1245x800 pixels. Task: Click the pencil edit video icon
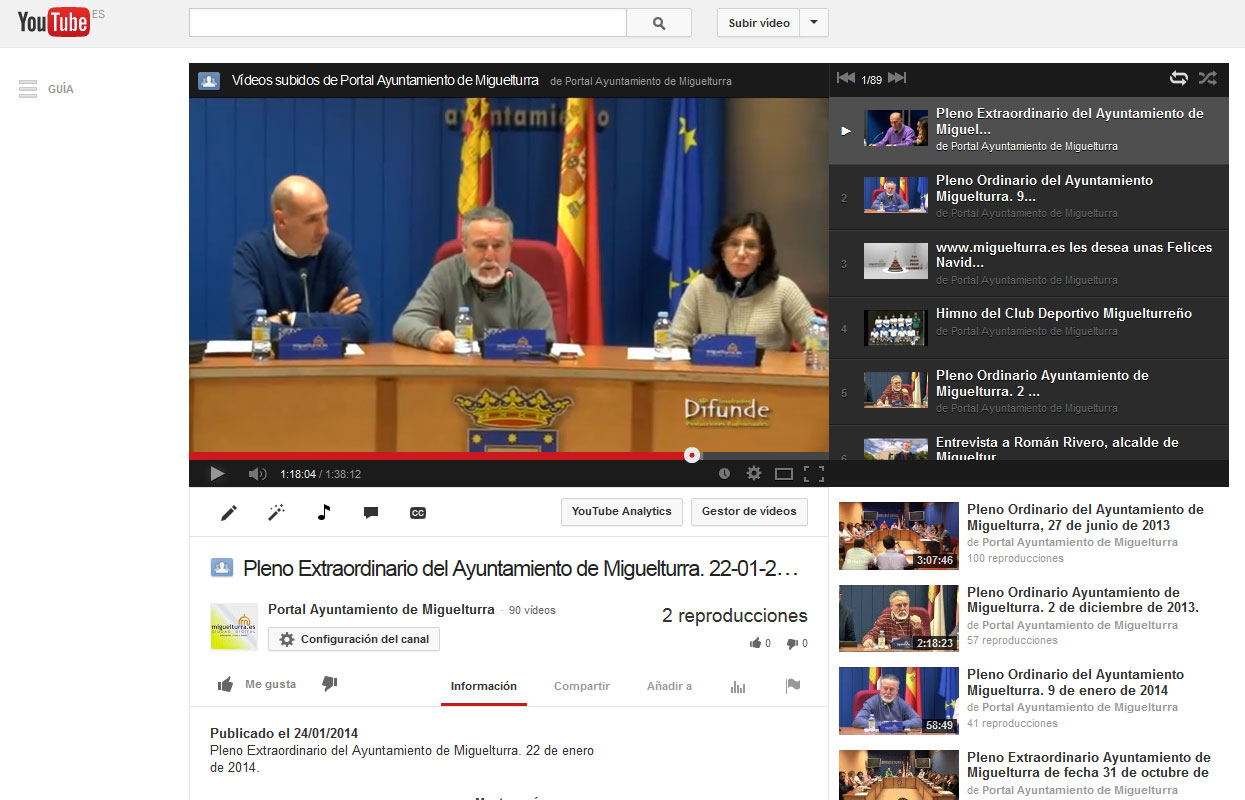229,513
